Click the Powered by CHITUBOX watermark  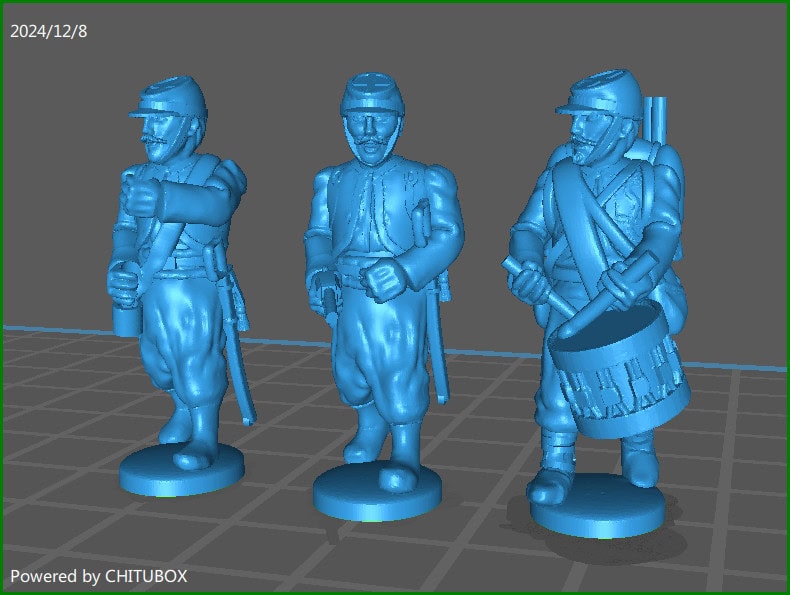(x=98, y=576)
